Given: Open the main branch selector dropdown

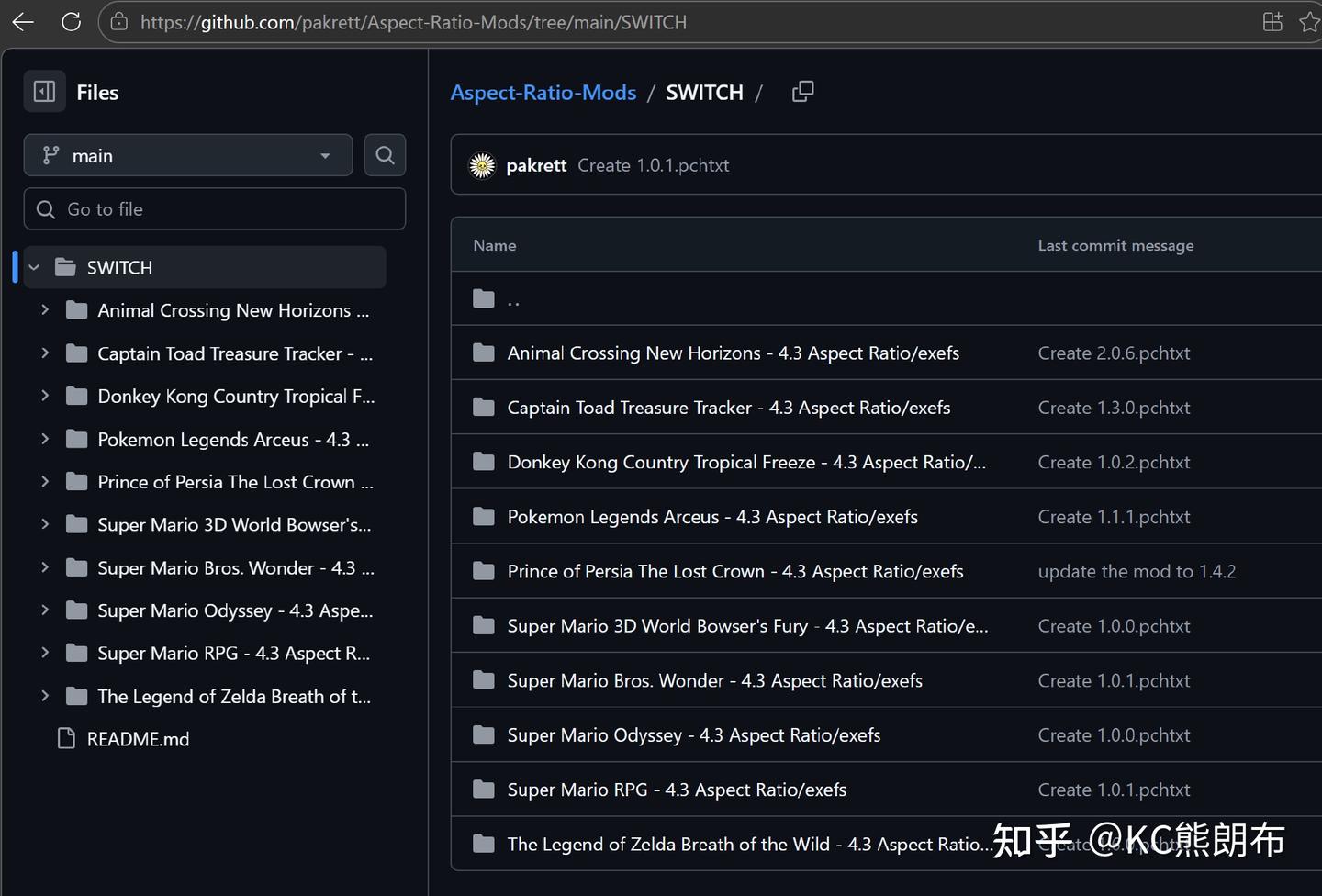Looking at the screenshot, I should (188, 155).
